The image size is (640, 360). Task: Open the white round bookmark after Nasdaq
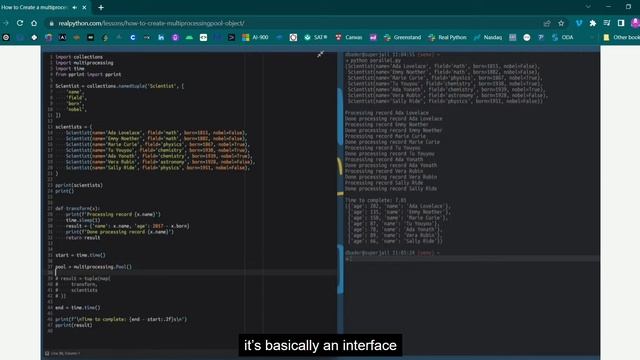pyautogui.click(x=527, y=37)
